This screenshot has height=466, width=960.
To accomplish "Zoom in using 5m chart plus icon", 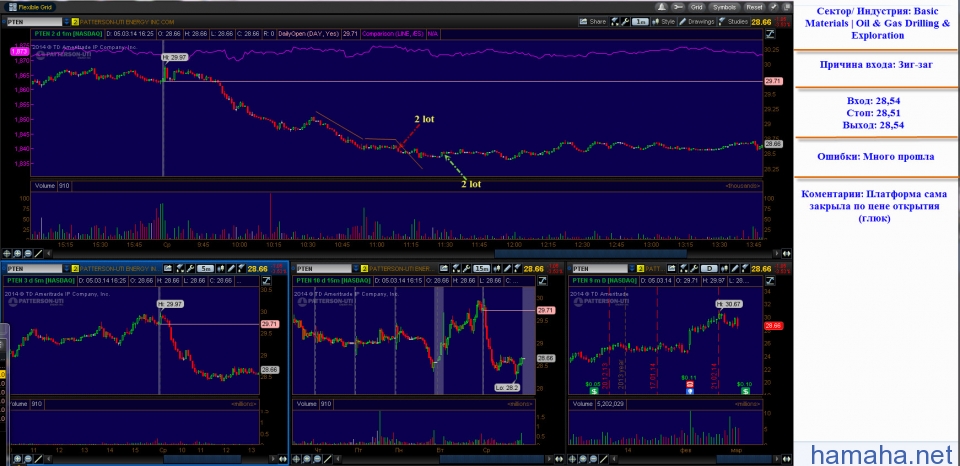I will point(18,459).
